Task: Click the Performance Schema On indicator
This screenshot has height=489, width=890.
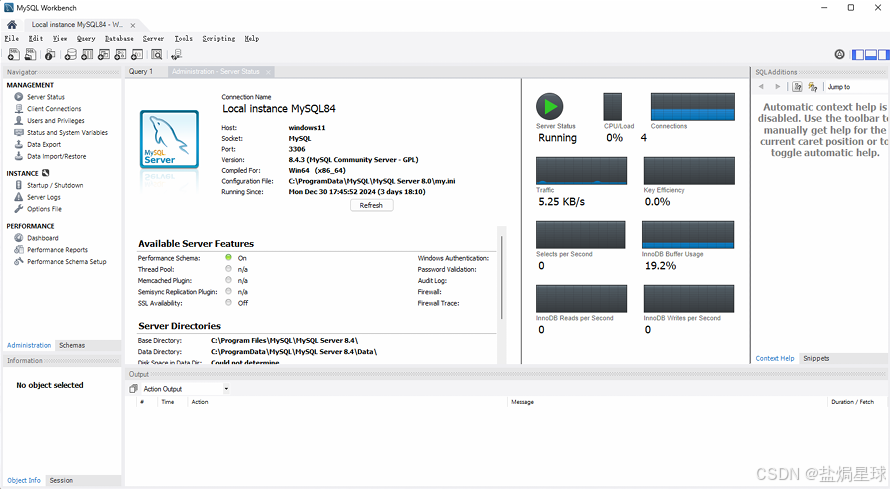Action: [228, 258]
